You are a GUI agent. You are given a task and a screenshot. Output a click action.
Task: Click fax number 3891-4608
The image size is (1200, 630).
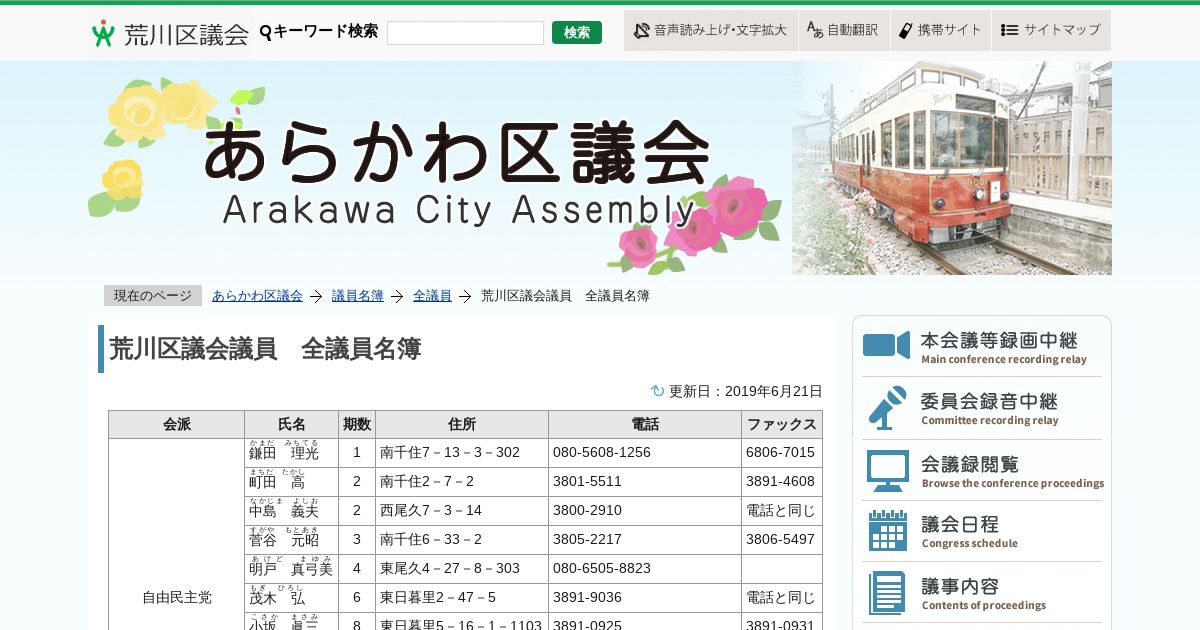point(780,481)
